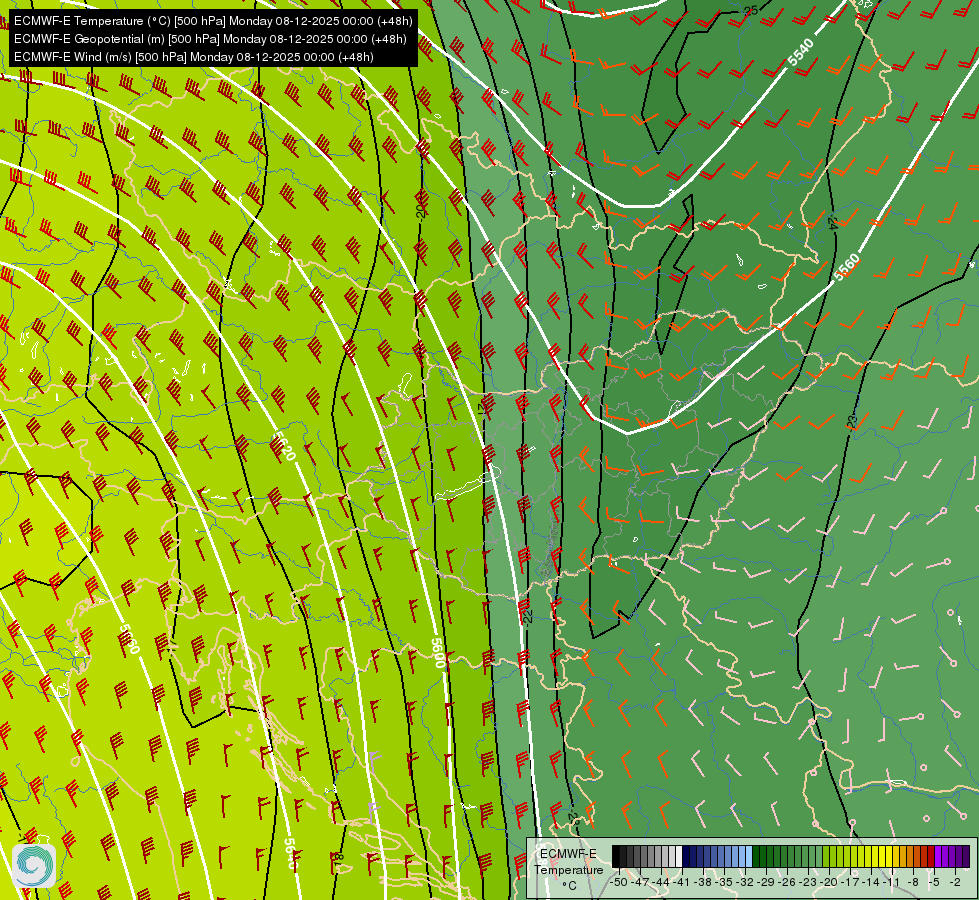Click the white swatch above -41
The height and width of the screenshot is (900, 979).
point(679,857)
